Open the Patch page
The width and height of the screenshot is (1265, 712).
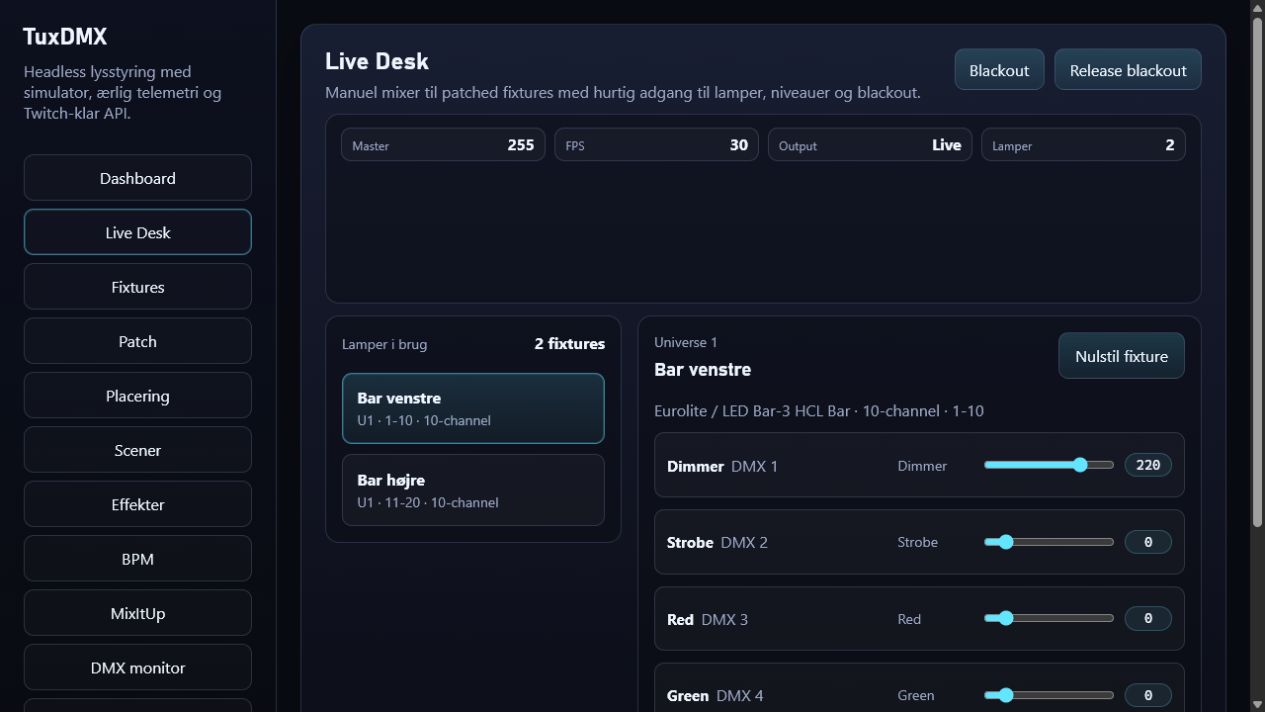tap(137, 341)
